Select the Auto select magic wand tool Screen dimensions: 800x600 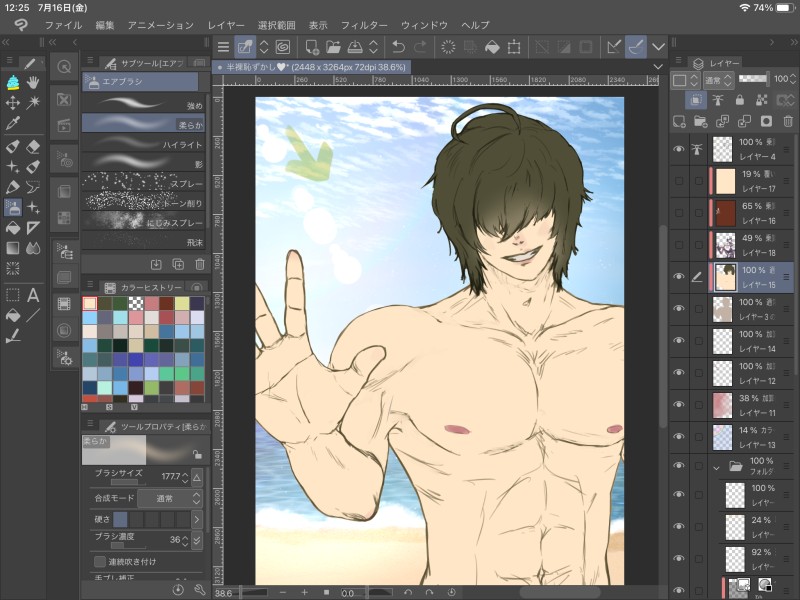point(33,103)
